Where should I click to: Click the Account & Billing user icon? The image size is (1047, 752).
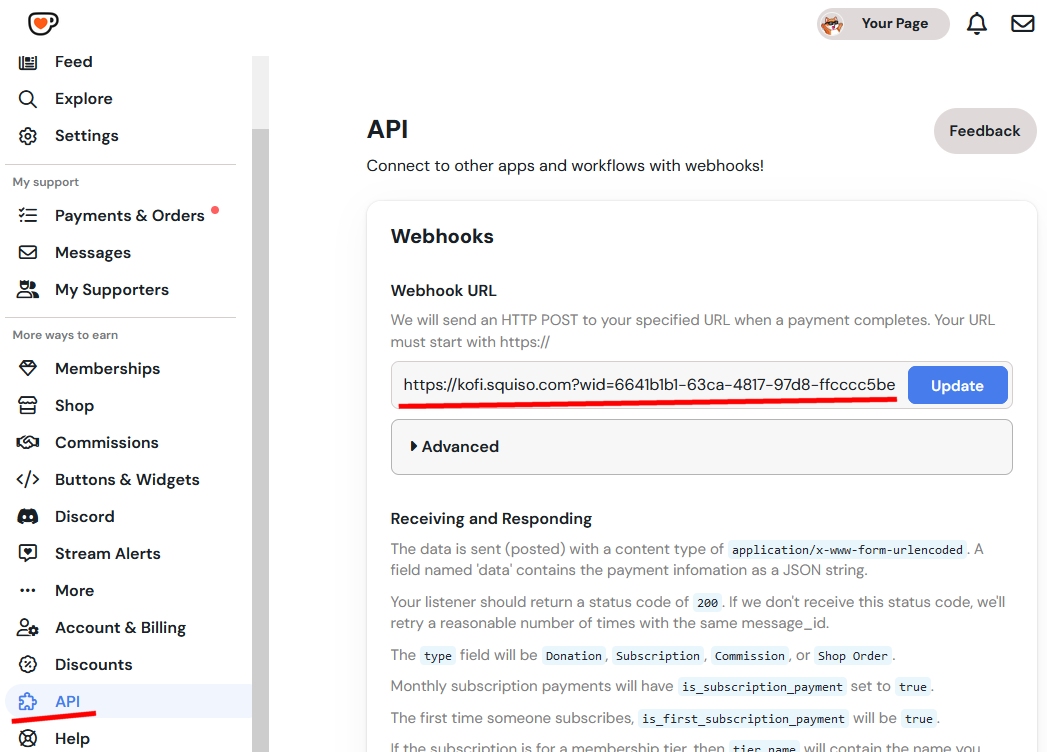(27, 627)
